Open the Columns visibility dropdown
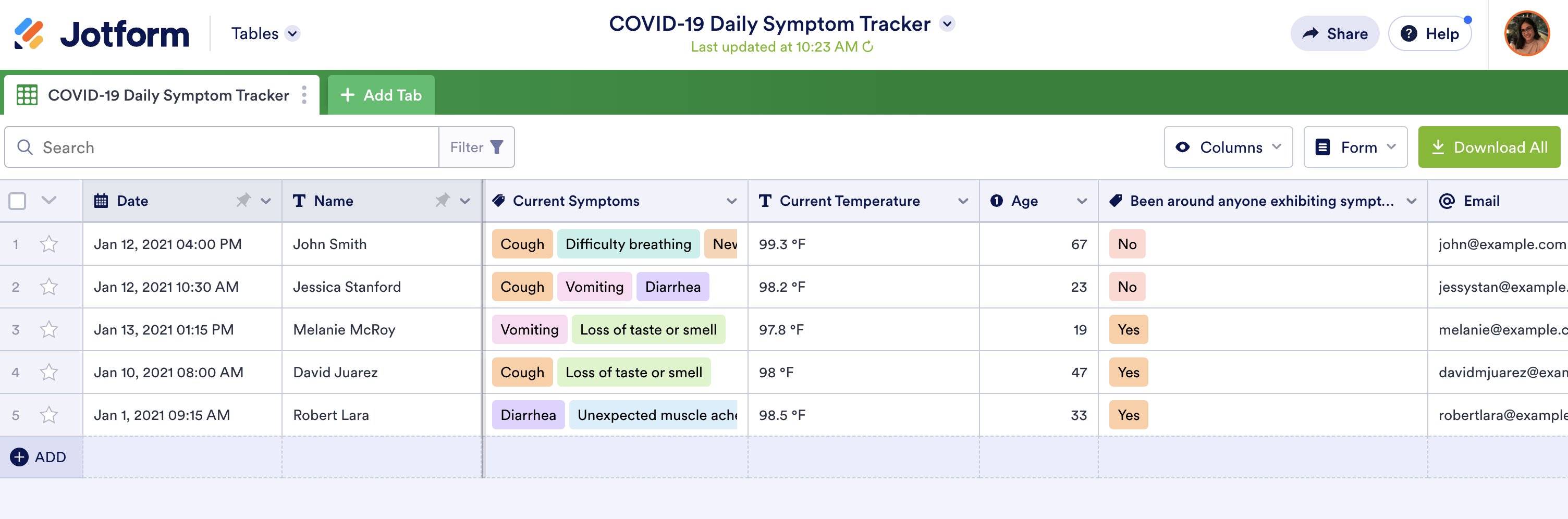Viewport: 1568px width, 519px height. click(x=1228, y=147)
